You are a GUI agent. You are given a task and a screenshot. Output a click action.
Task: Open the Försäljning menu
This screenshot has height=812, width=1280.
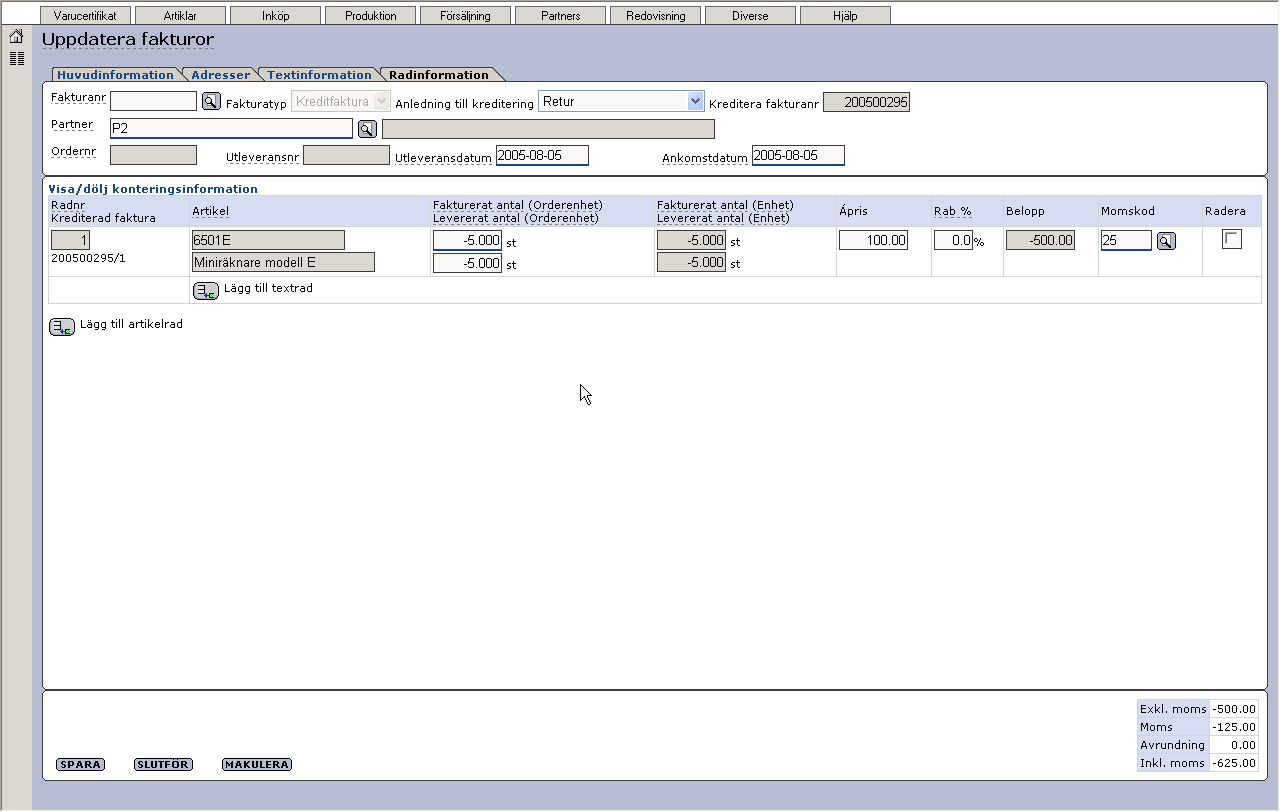465,16
